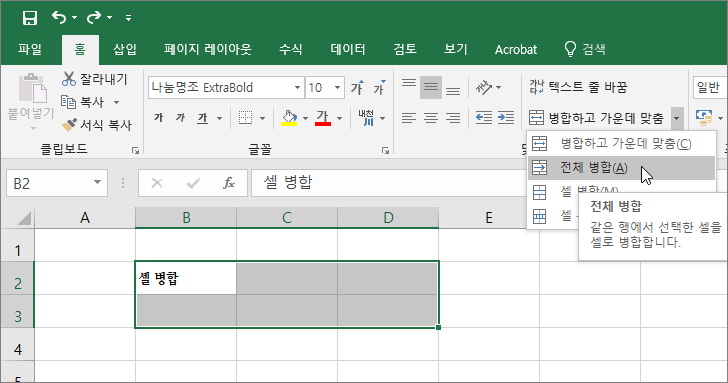This screenshot has height=383, width=728.
Task: Toggle italic formatting
Action: (x=180, y=118)
